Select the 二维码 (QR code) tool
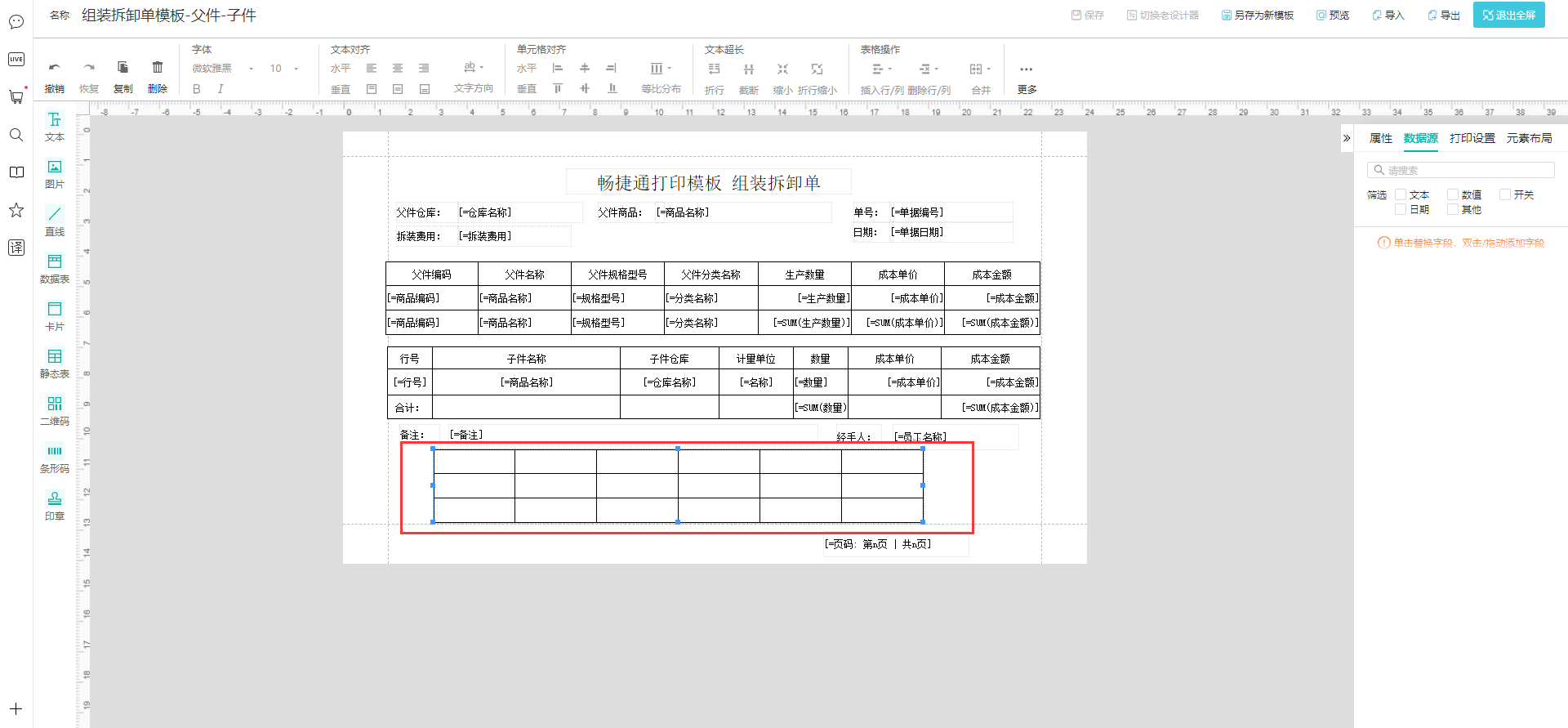 tap(55, 410)
